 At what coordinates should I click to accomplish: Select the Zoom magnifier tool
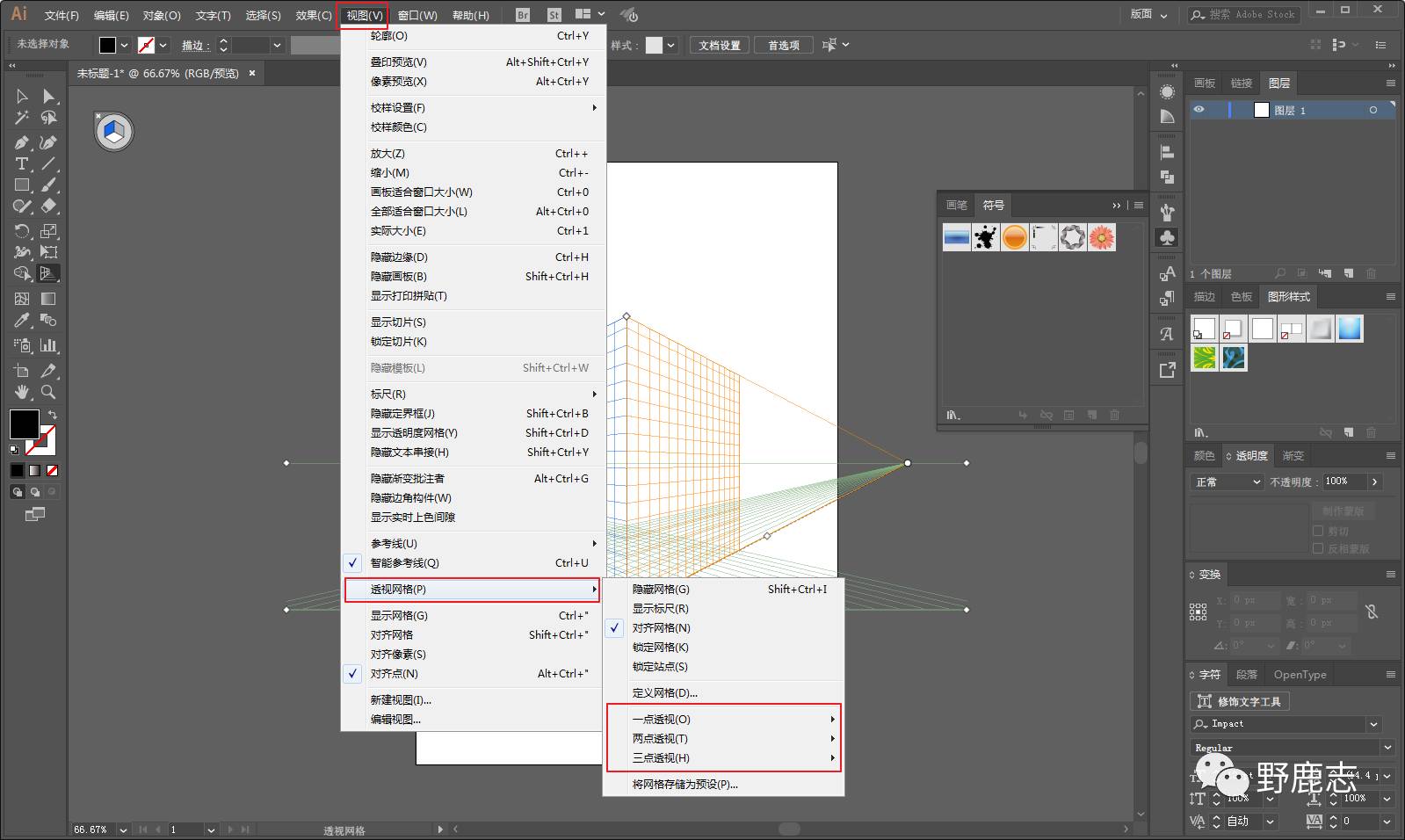(x=48, y=392)
